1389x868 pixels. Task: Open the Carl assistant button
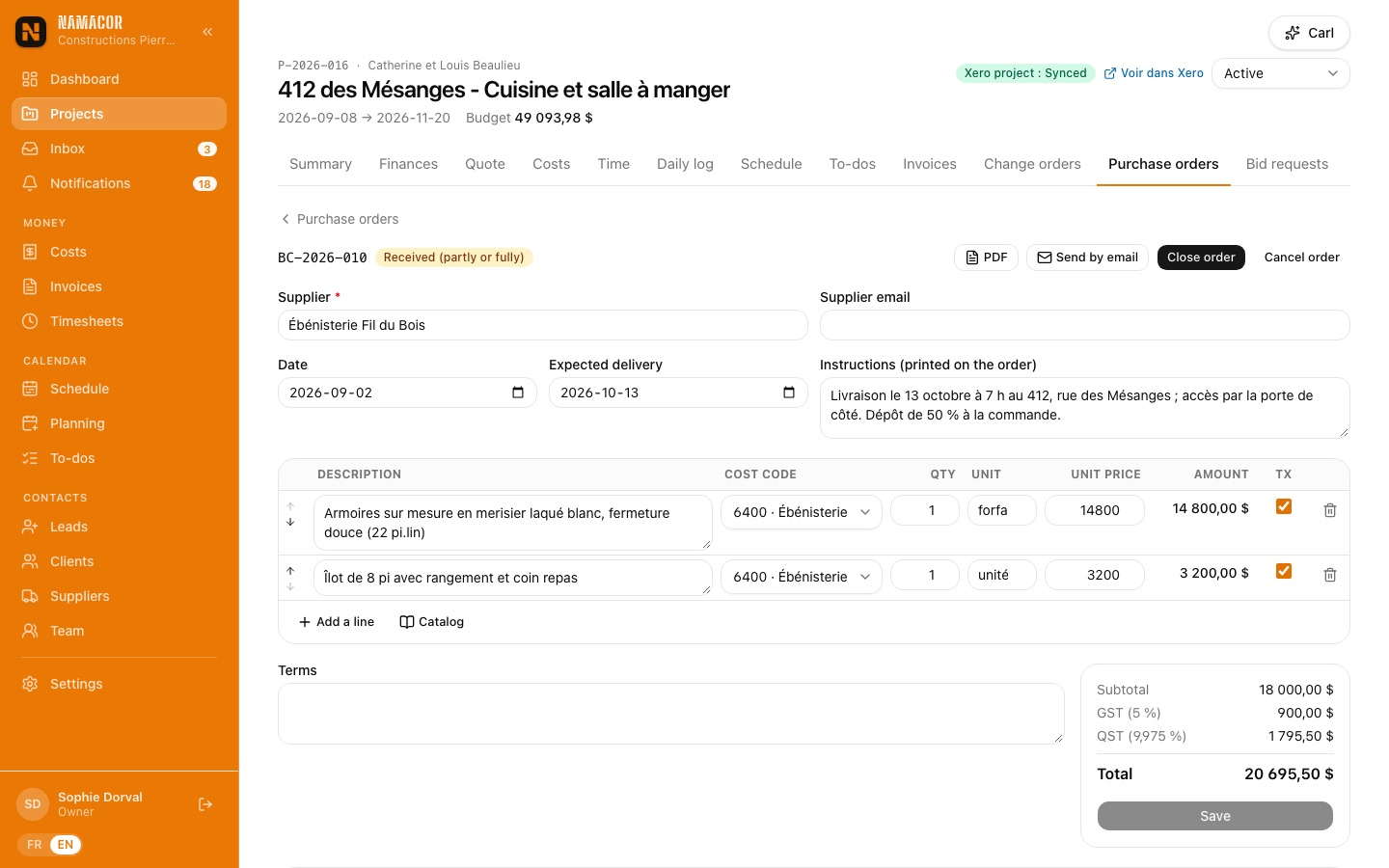pos(1309,33)
